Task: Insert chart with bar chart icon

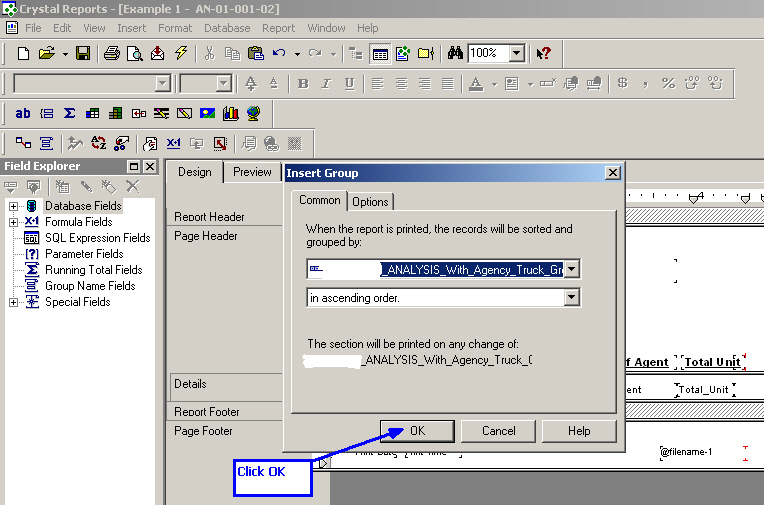Action: coord(230,114)
